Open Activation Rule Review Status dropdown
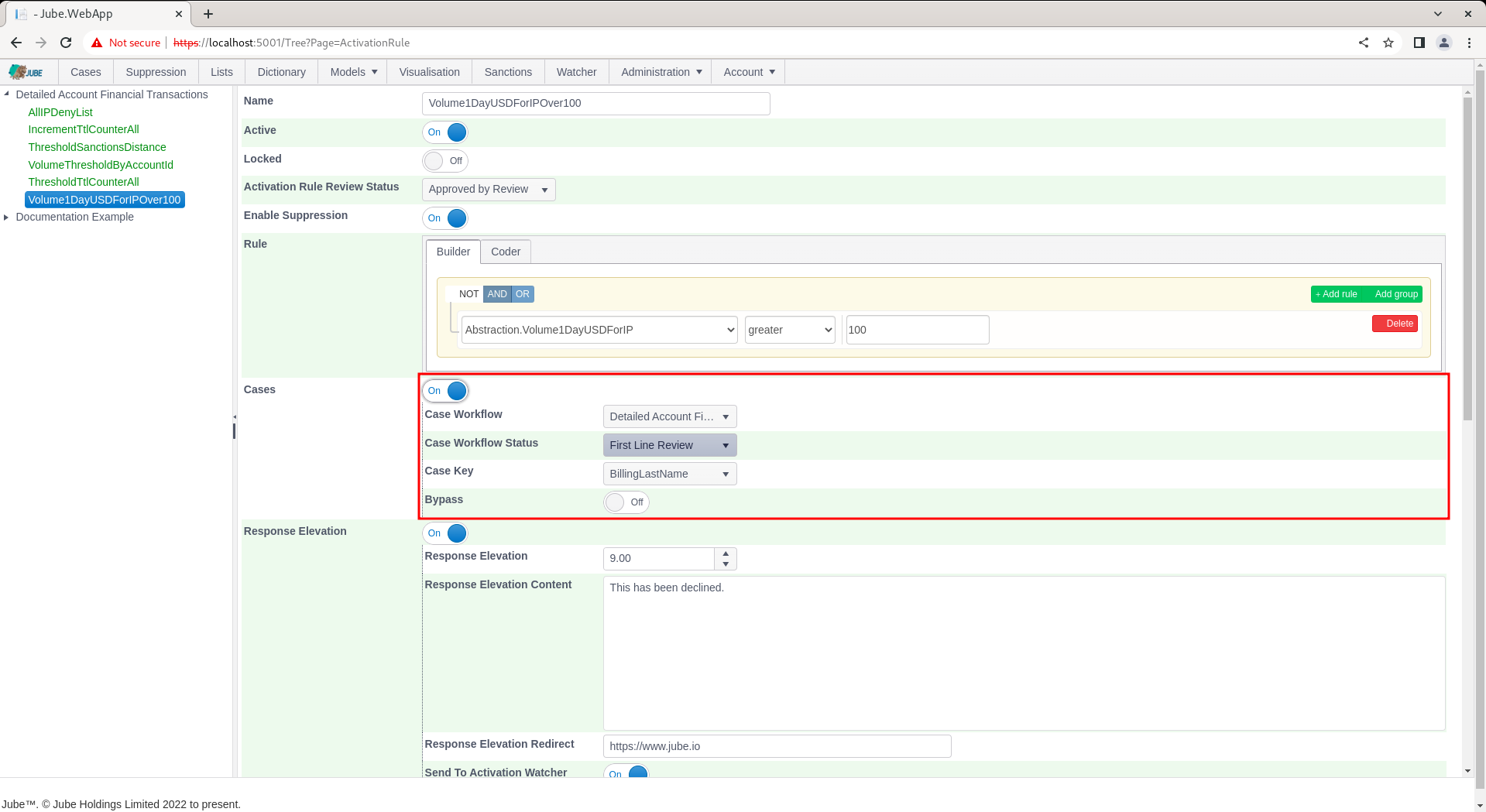 pyautogui.click(x=489, y=190)
